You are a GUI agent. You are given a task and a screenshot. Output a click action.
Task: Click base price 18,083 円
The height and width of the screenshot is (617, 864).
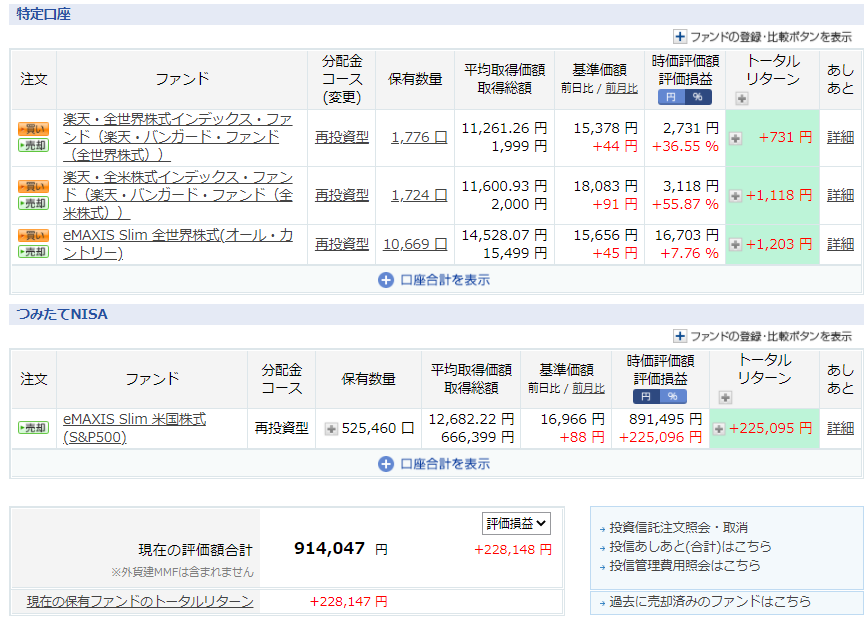[x=605, y=186]
